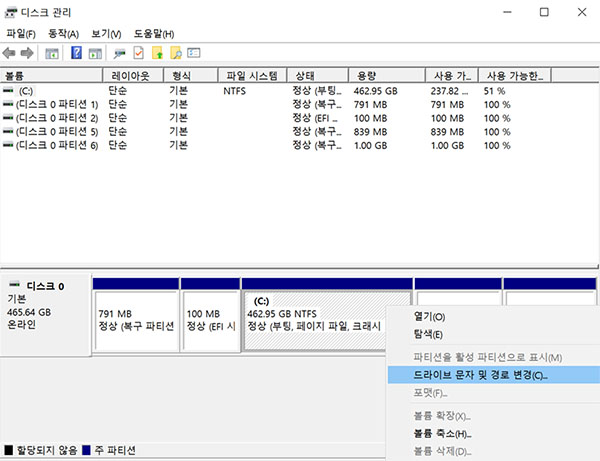Click 열기(O) in the context menu

pos(430,316)
